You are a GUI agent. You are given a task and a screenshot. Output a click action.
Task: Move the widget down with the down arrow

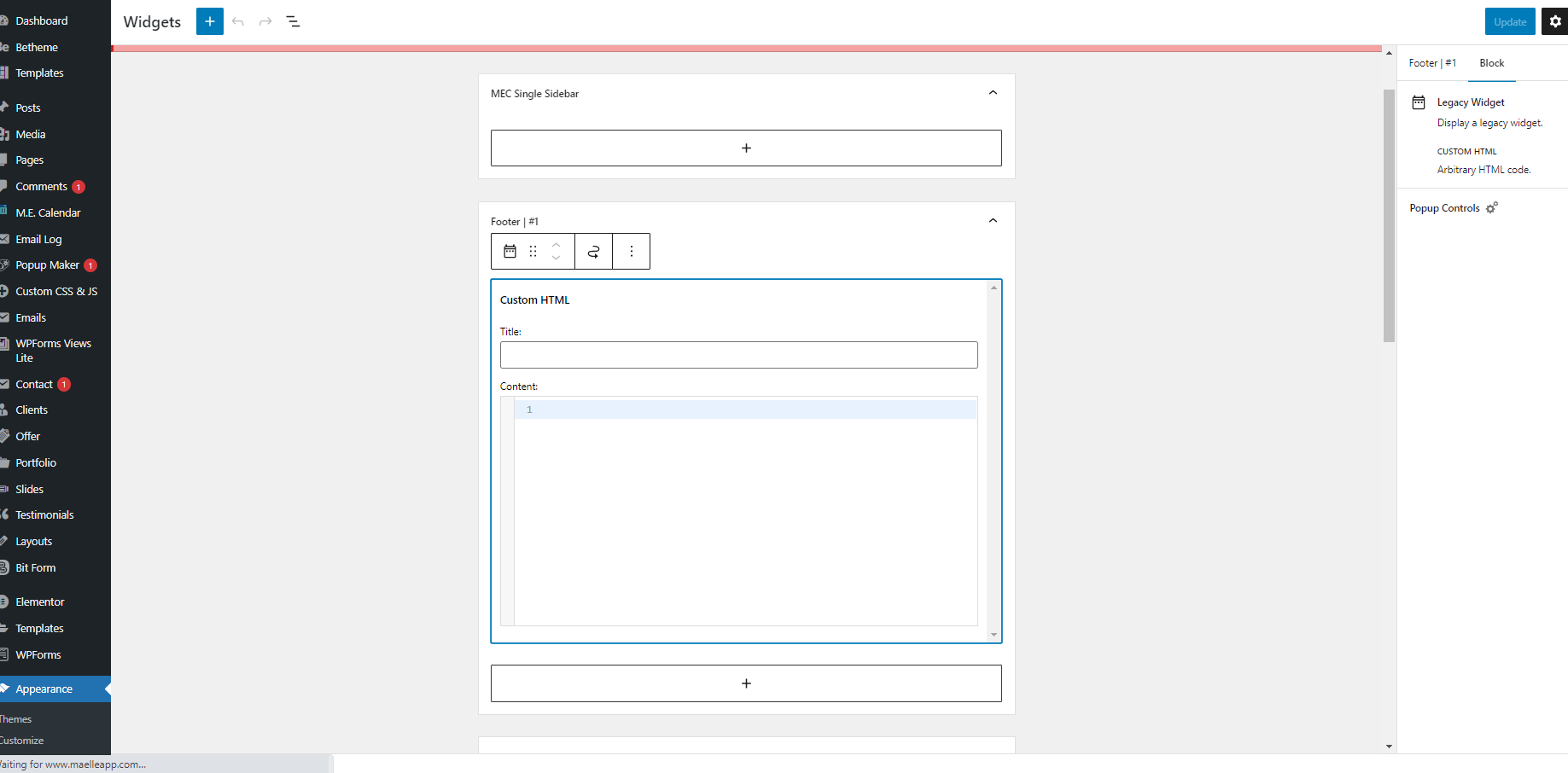[556, 258]
